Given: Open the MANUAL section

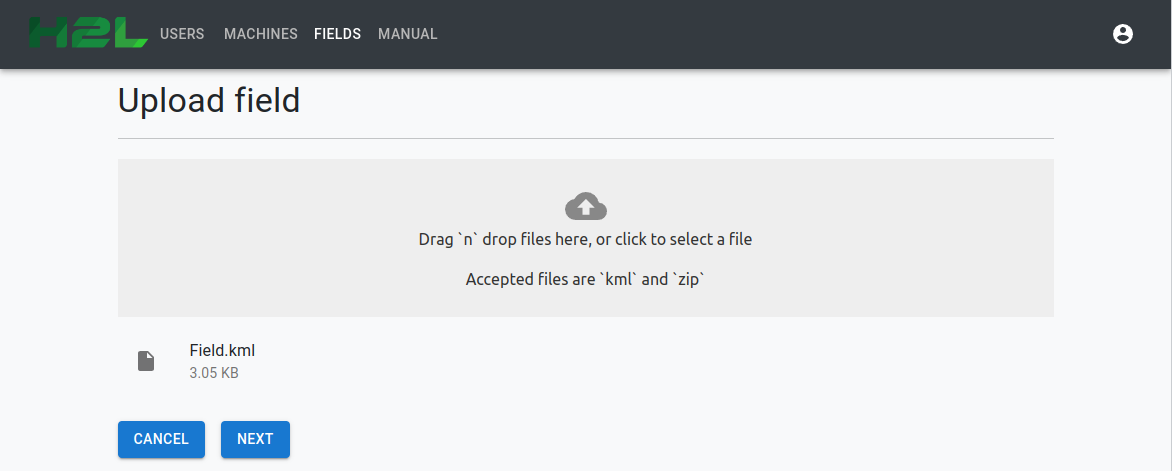Looking at the screenshot, I should coord(407,34).
